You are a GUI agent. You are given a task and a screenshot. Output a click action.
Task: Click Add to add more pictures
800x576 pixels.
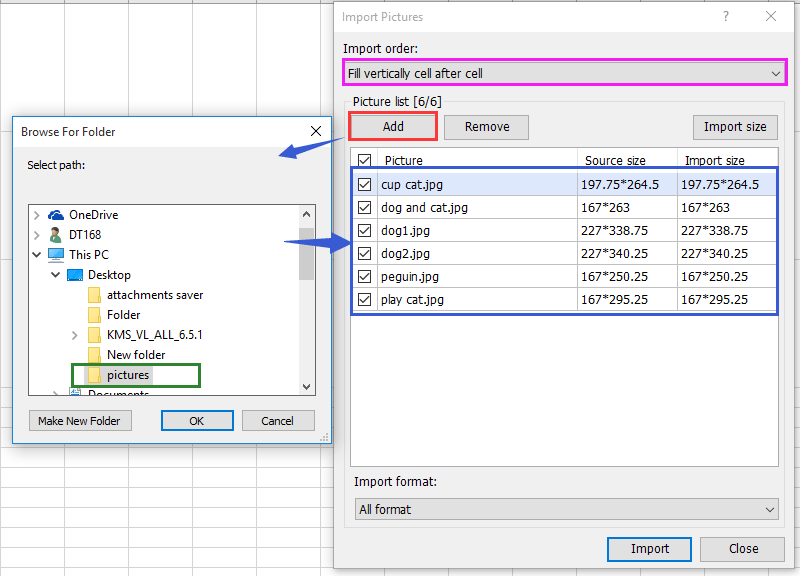[392, 127]
